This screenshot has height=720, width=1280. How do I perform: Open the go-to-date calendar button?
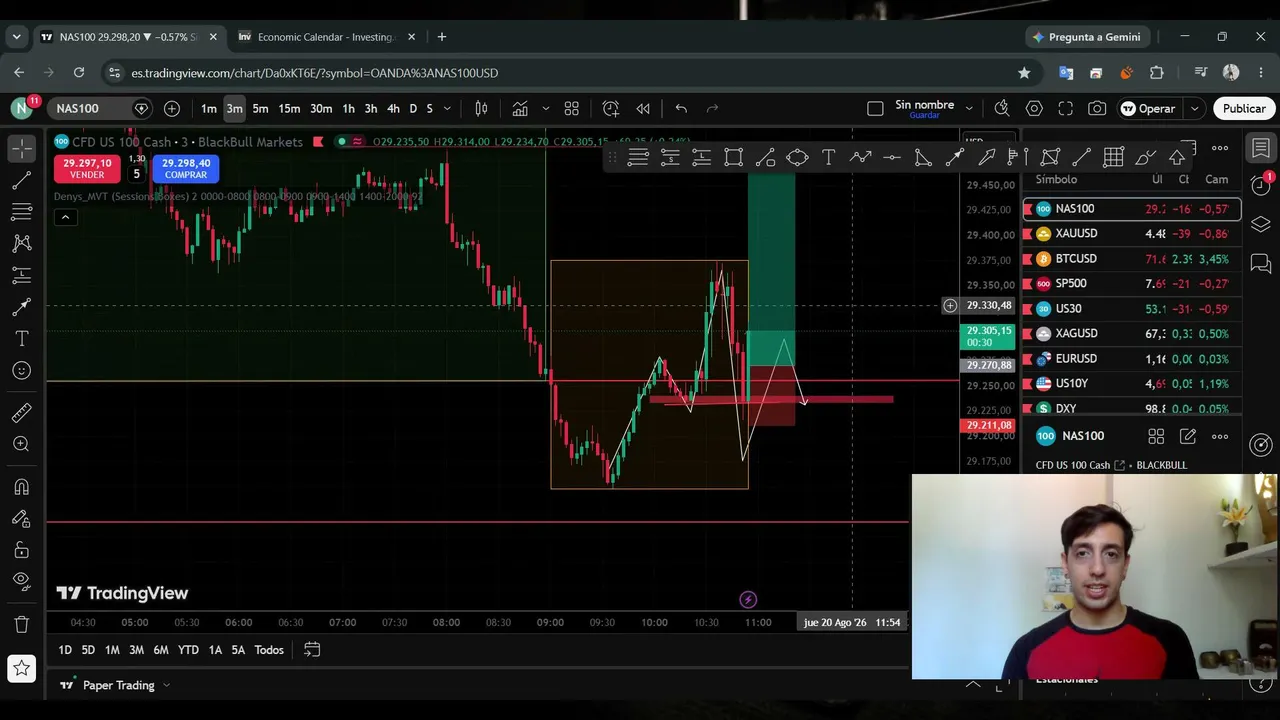pyautogui.click(x=312, y=650)
